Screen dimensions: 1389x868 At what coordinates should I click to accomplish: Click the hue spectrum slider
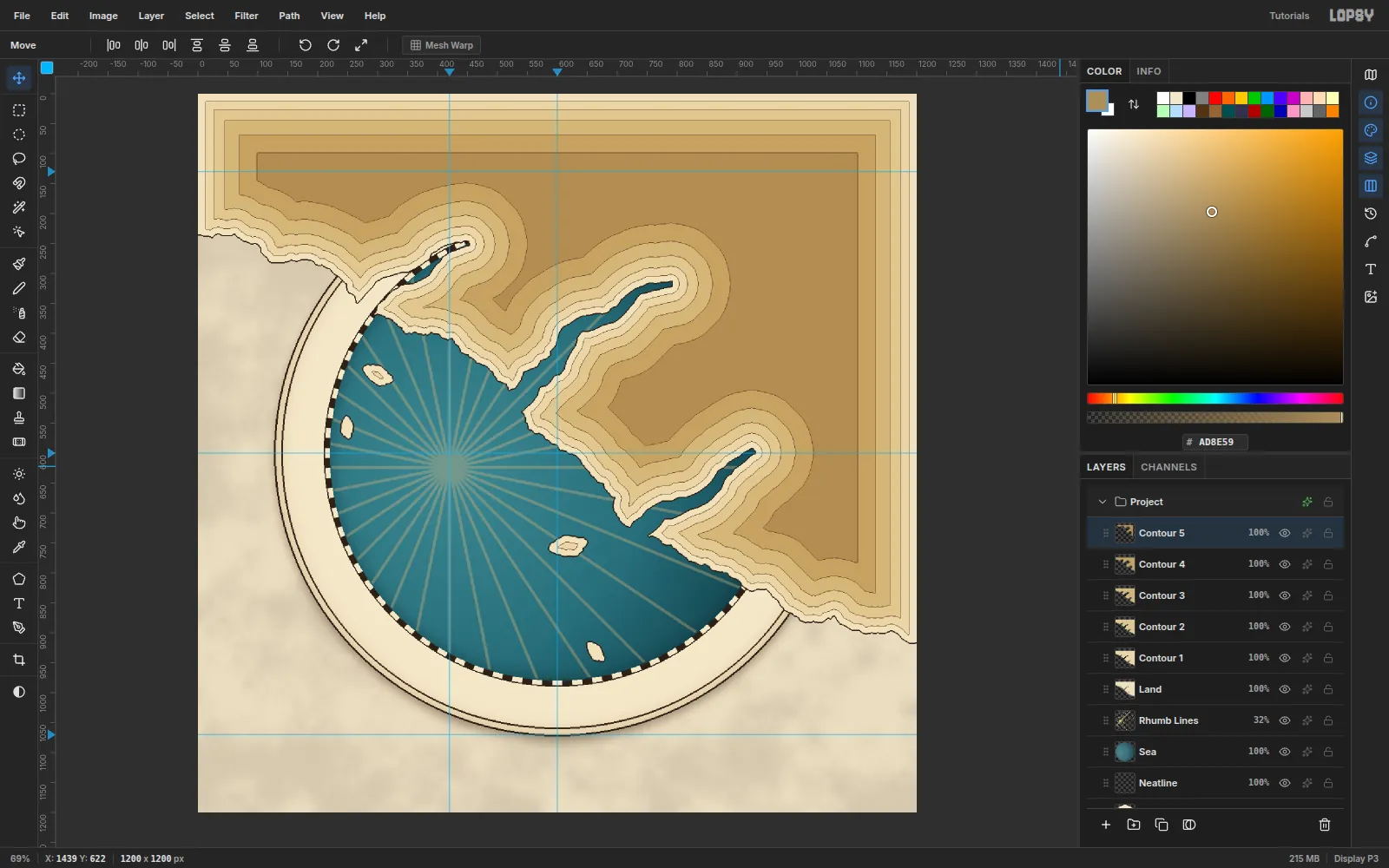point(1215,398)
